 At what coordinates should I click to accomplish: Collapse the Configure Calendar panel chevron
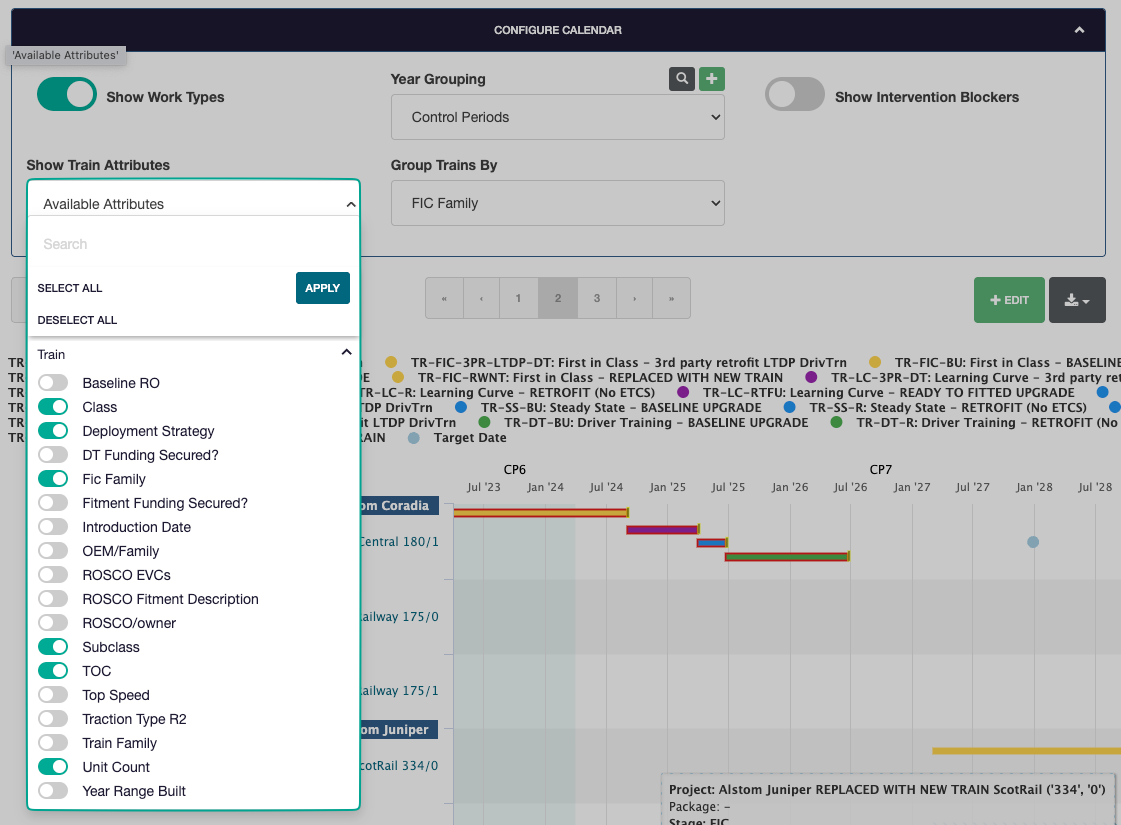pos(1079,30)
